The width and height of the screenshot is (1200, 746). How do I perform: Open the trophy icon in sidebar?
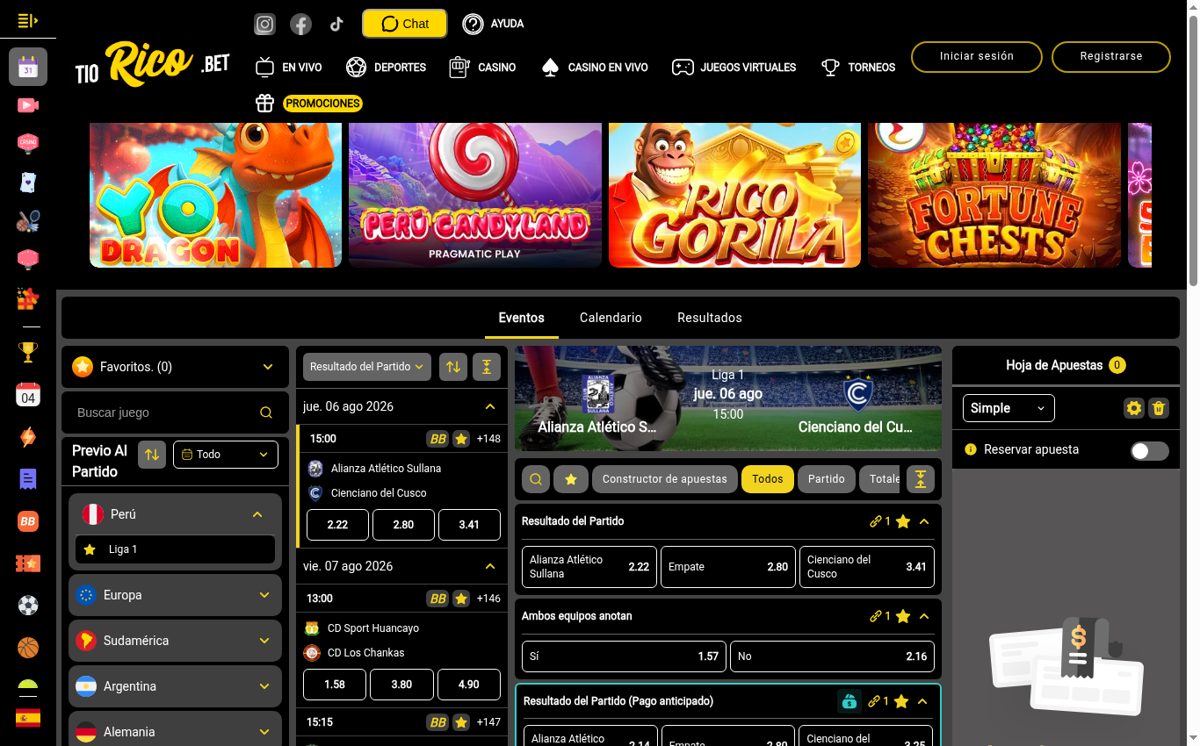point(28,352)
